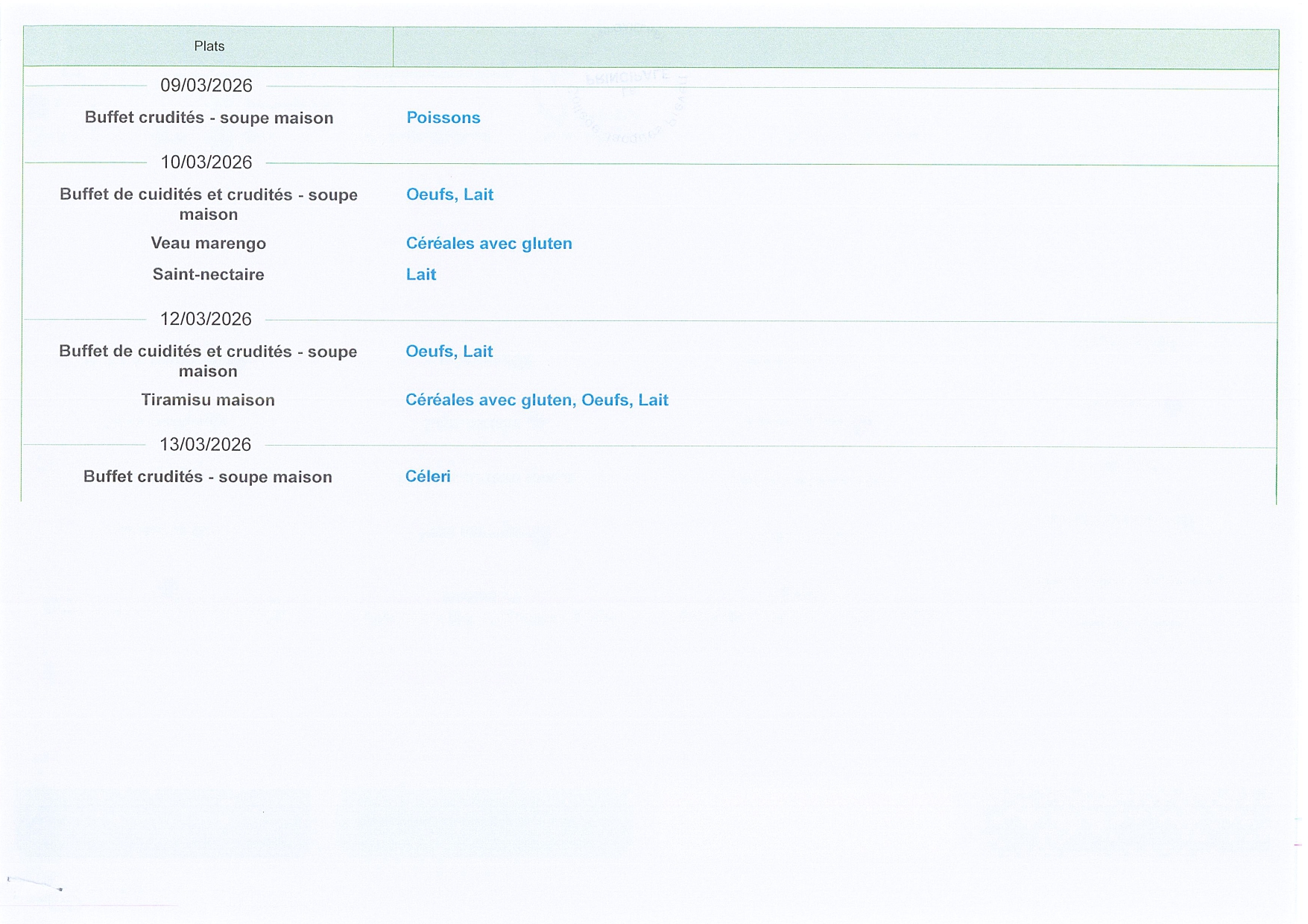
Task: Select the 09/03/2026 date heading
Action: [x=206, y=86]
